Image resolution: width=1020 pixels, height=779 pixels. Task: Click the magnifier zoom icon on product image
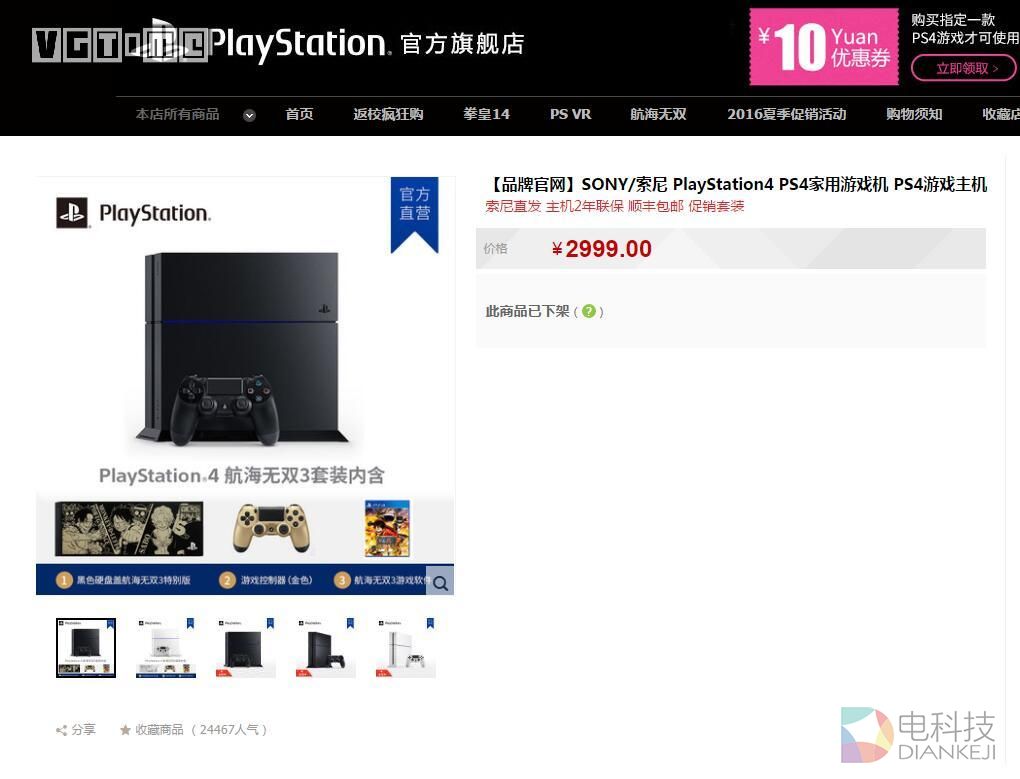point(440,583)
